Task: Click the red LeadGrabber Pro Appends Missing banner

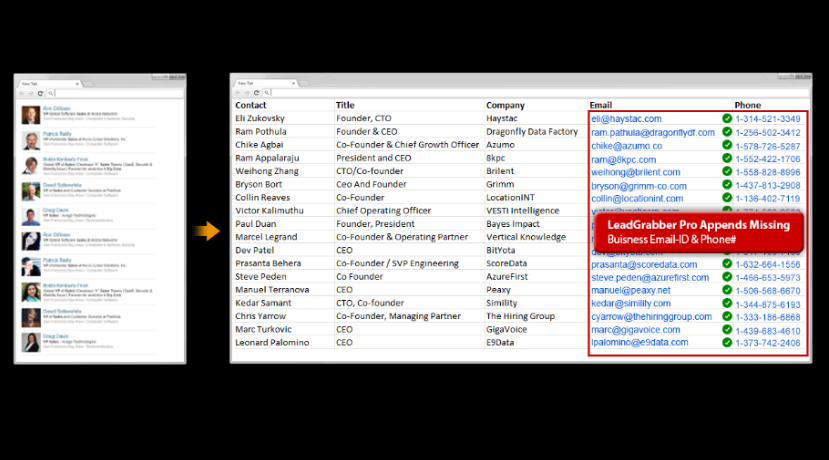Action: [698, 232]
